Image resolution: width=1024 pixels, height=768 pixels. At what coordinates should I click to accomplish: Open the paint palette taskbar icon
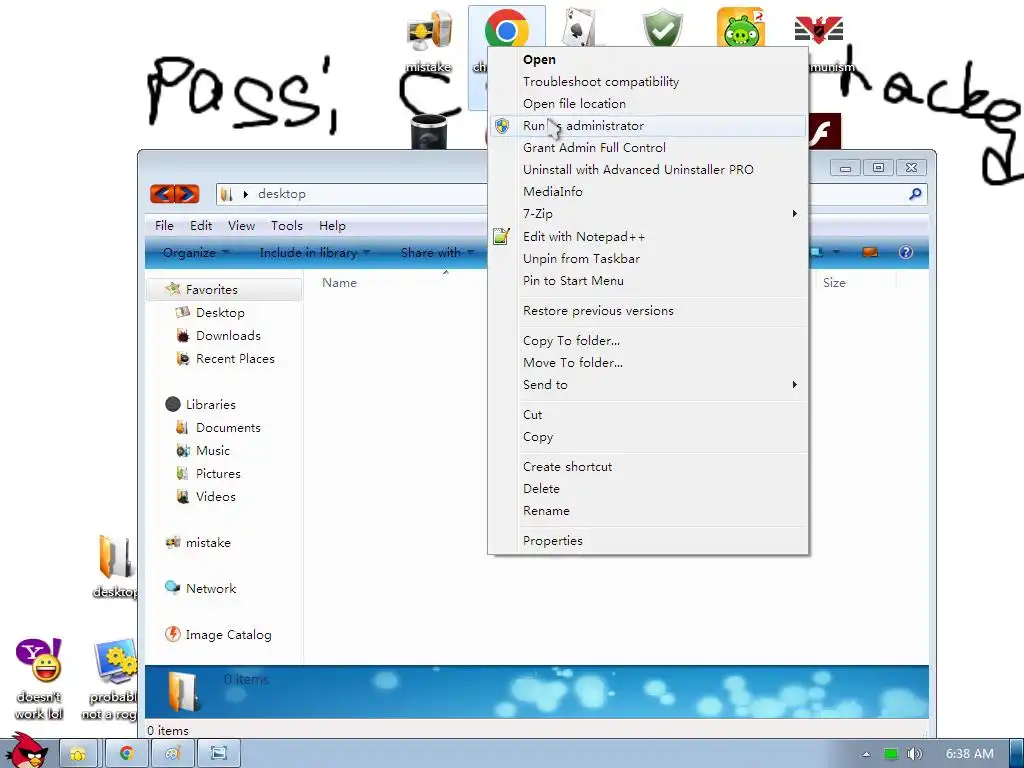tap(172, 754)
